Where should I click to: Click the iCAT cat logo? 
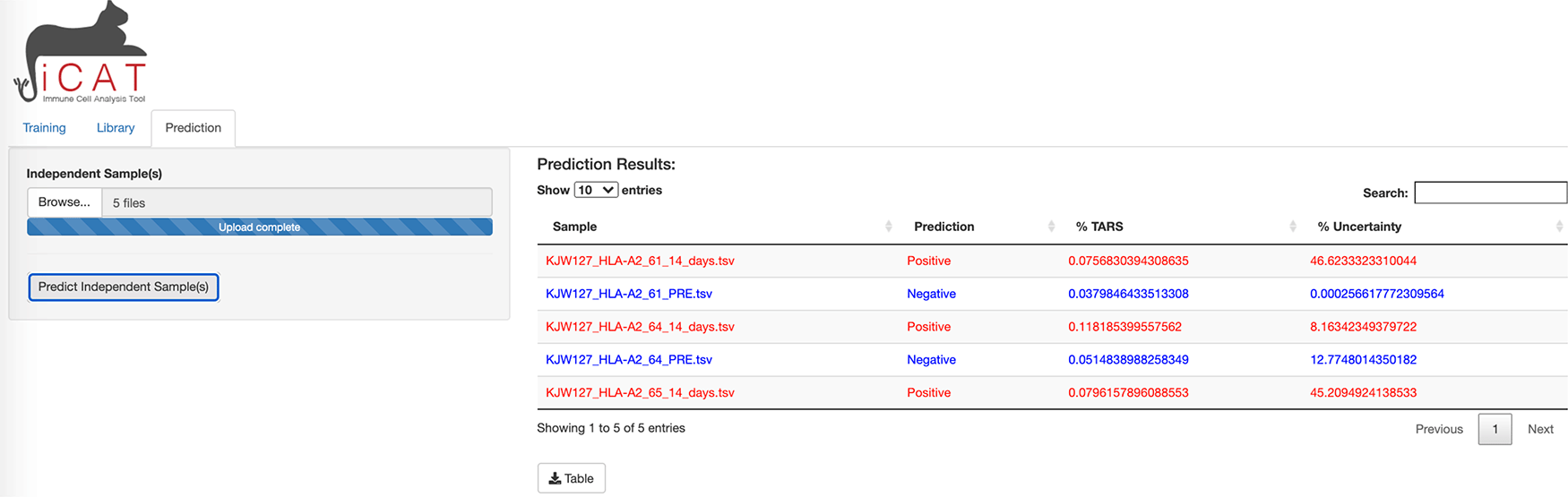coord(82,54)
